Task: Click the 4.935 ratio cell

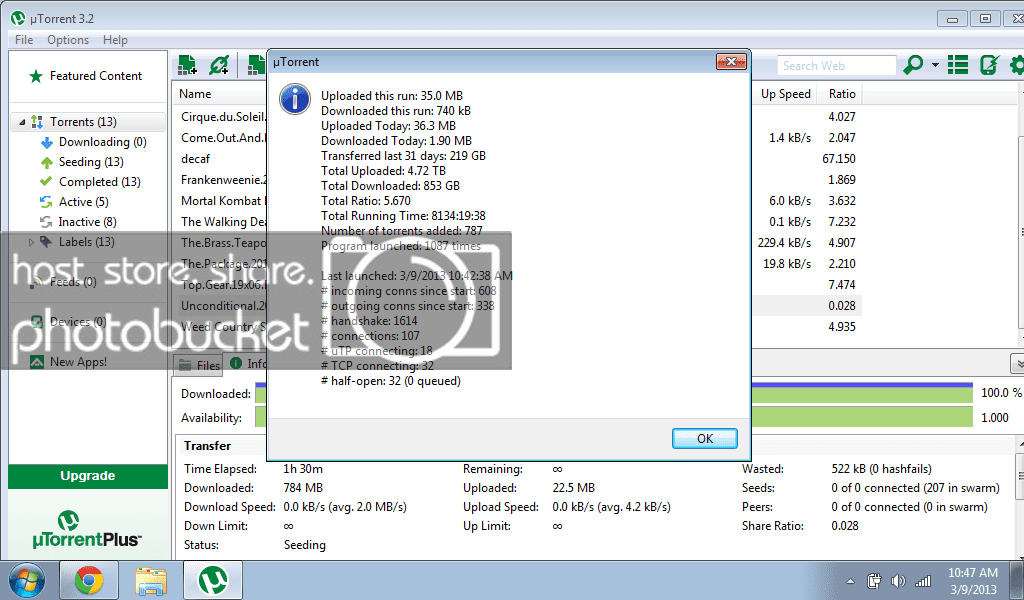Action: pyautogui.click(x=842, y=327)
